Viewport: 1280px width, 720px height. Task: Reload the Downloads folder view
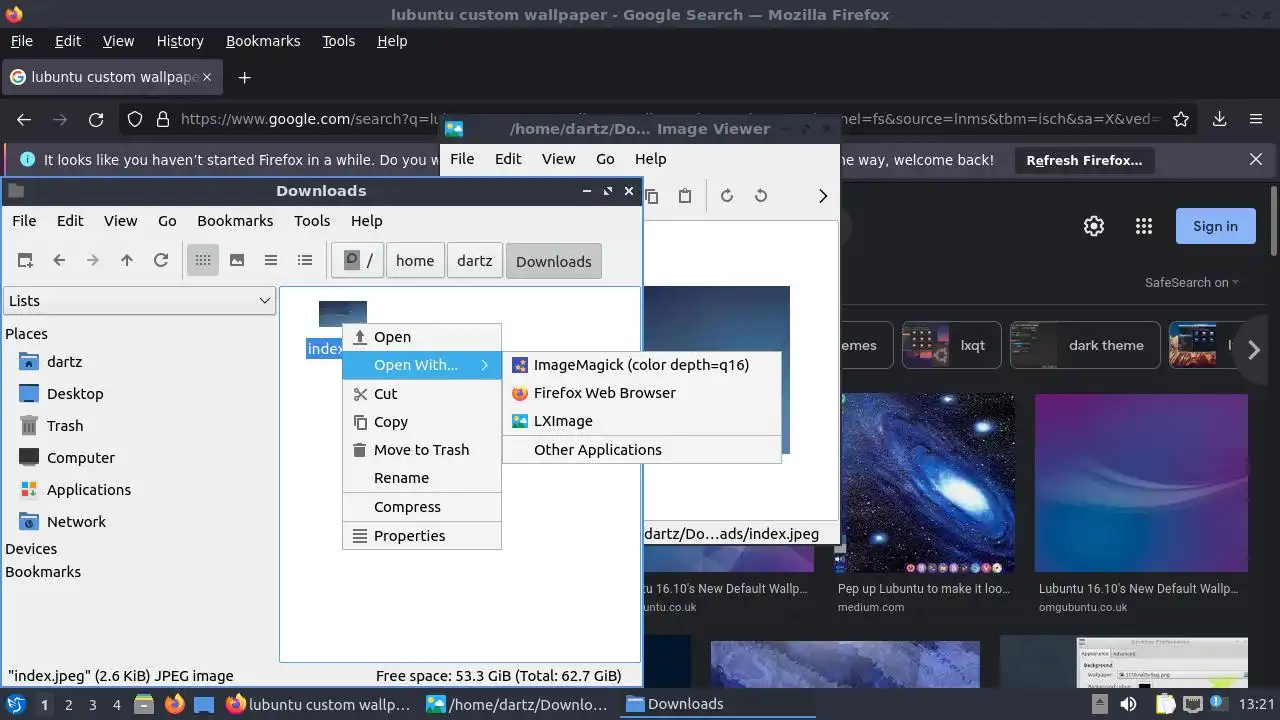coord(161,260)
